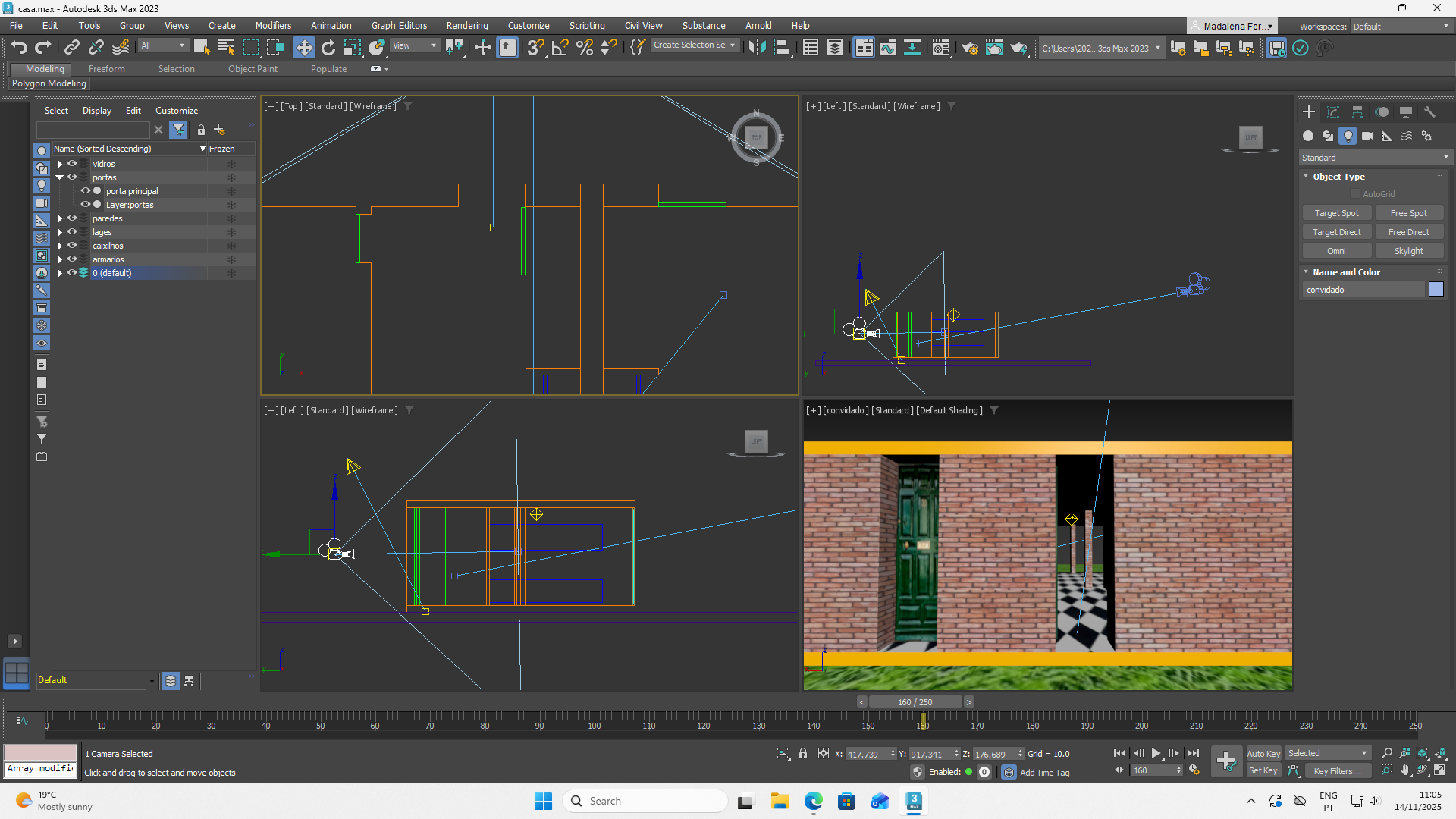
Task: Click the Skylight button
Action: click(1408, 251)
